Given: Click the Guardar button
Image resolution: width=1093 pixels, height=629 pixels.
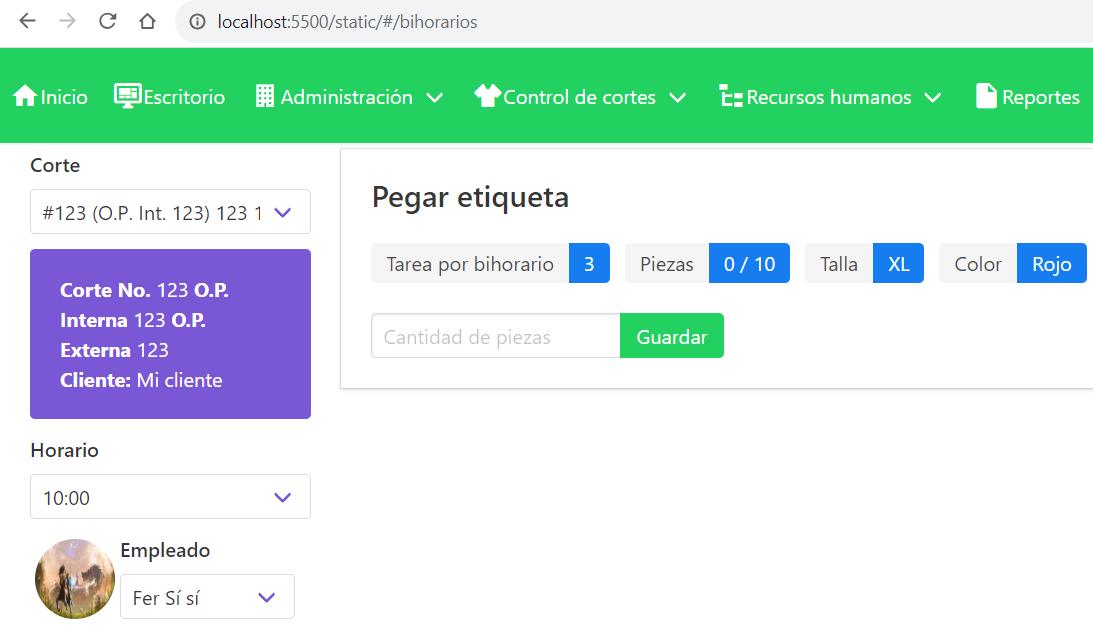Looking at the screenshot, I should pos(671,336).
